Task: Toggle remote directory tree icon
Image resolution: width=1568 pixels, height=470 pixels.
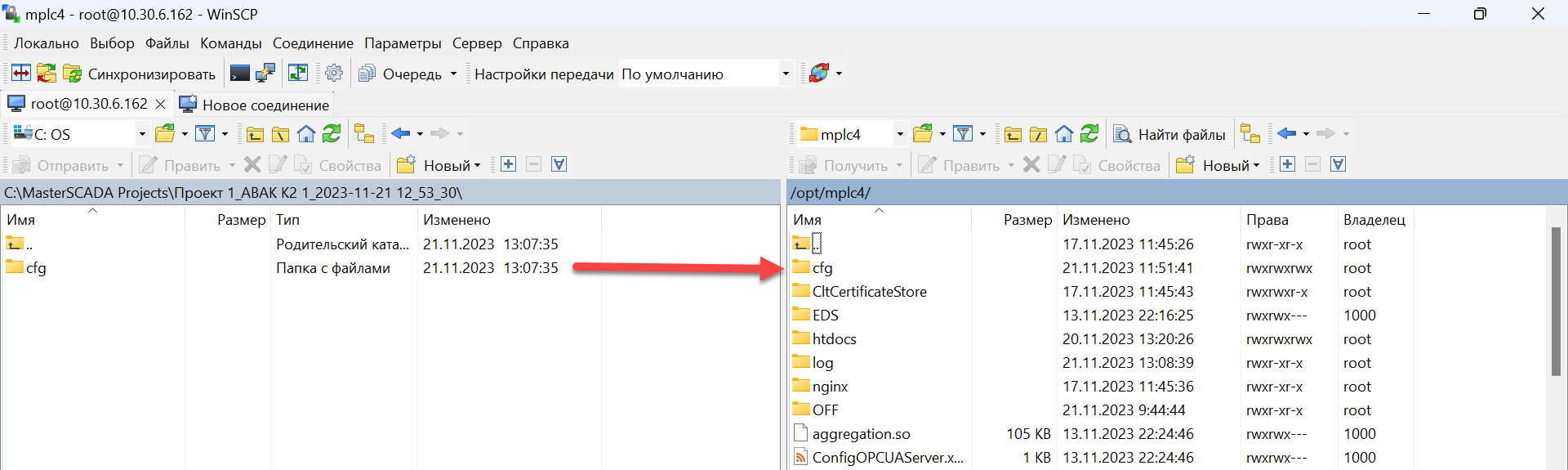Action: click(x=1250, y=134)
